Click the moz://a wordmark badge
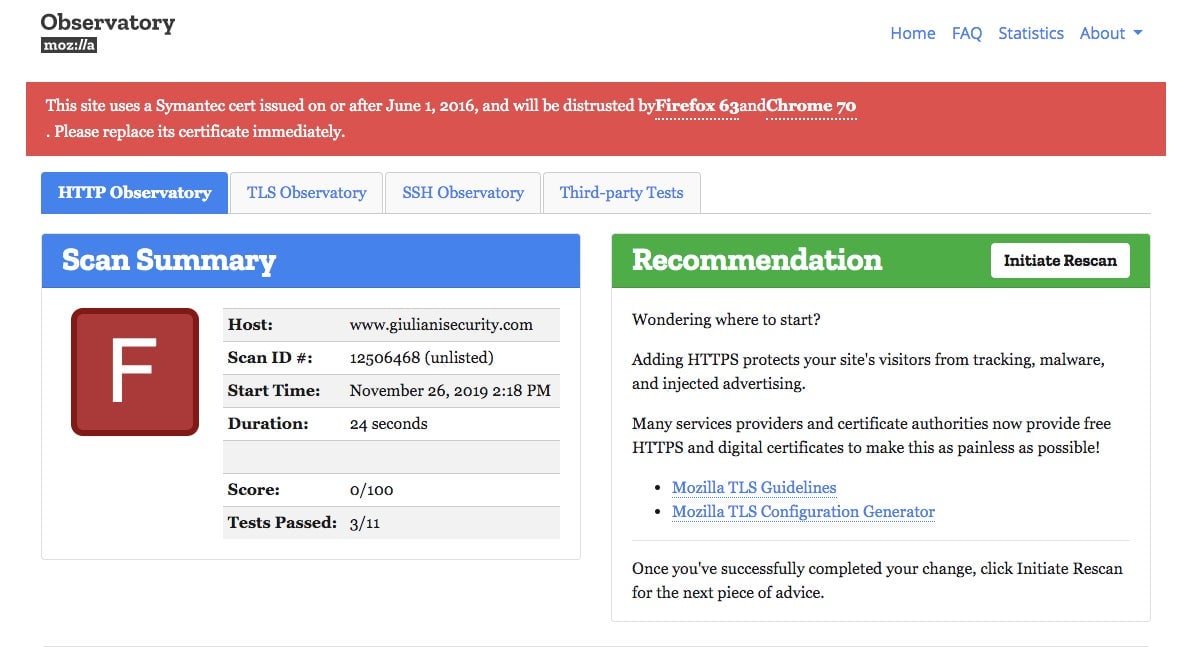The height and width of the screenshot is (647, 1193). click(x=69, y=46)
